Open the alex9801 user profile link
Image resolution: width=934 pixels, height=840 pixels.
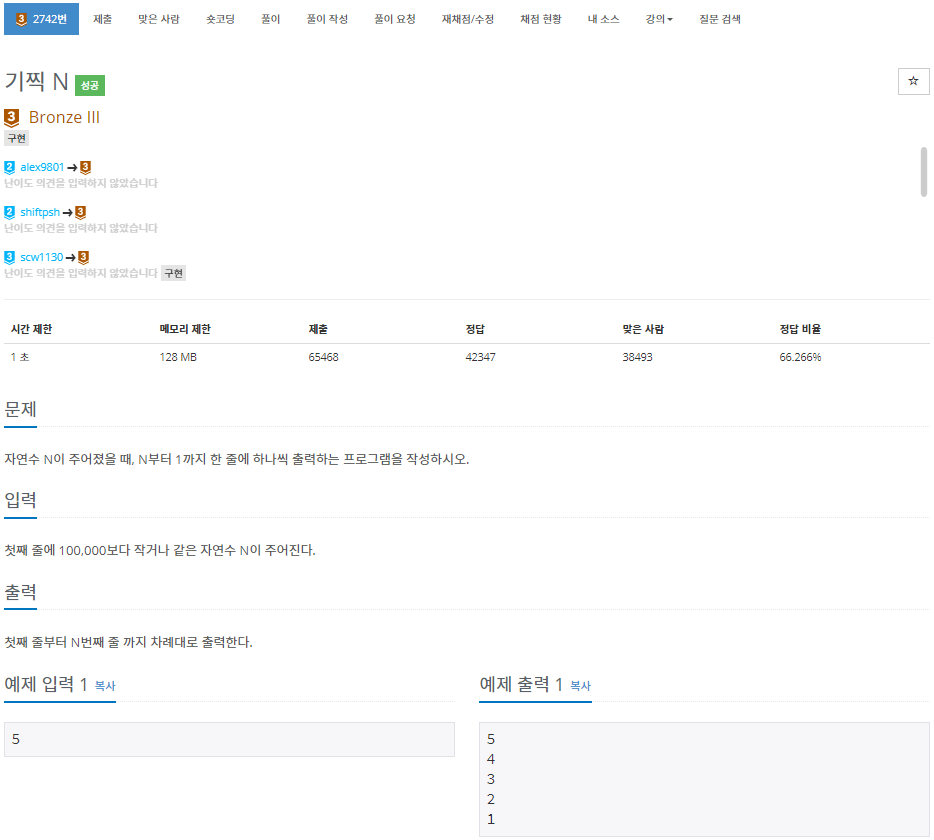[42, 167]
